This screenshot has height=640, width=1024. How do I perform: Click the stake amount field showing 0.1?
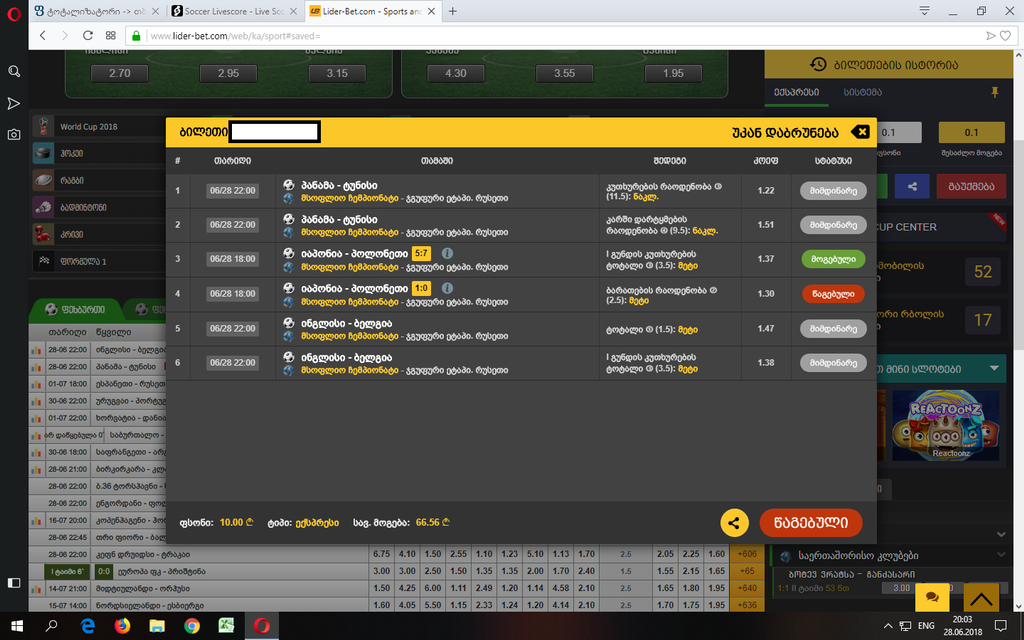tap(897, 133)
